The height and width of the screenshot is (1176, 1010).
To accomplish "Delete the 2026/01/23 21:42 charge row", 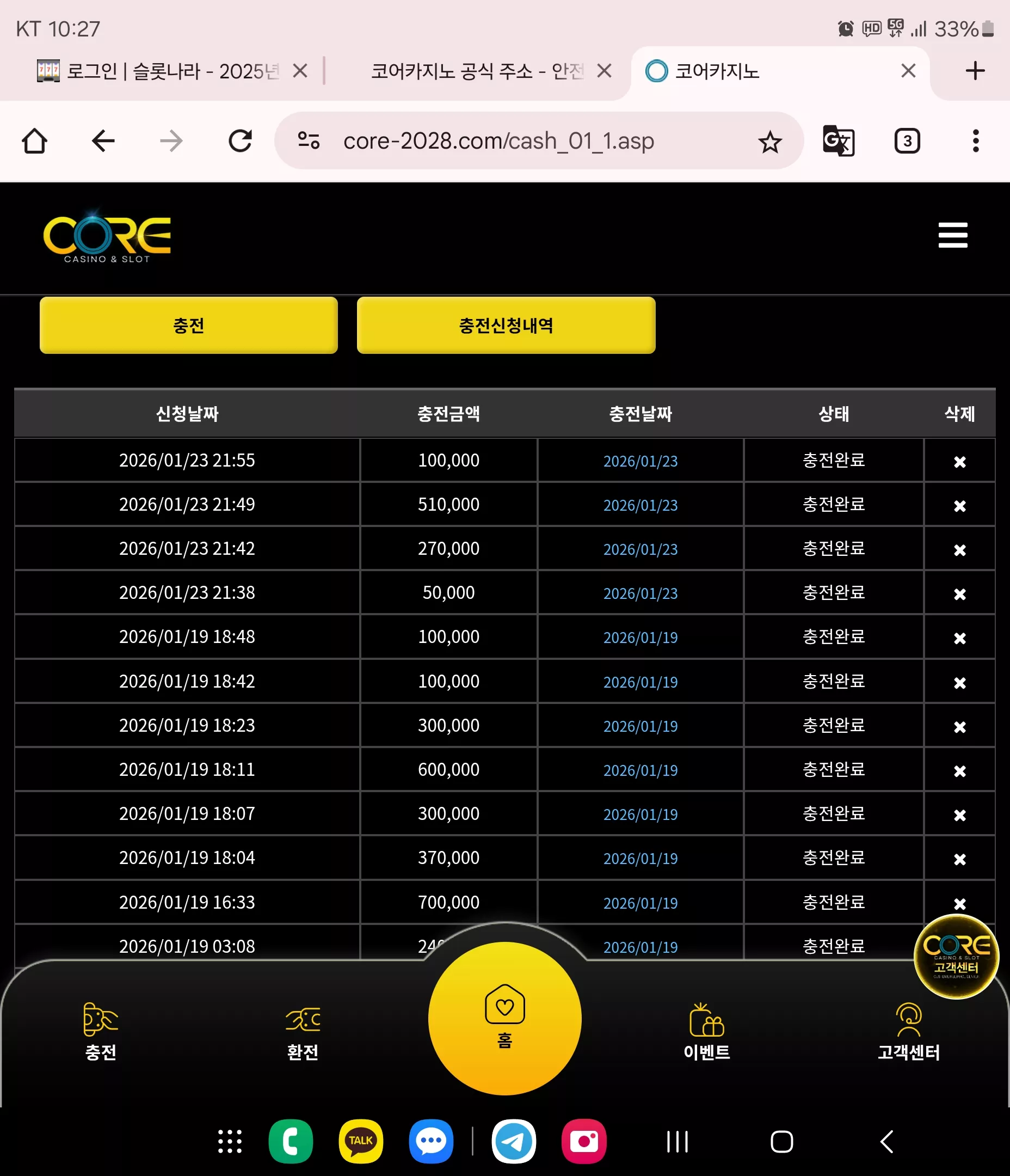I will [x=959, y=549].
